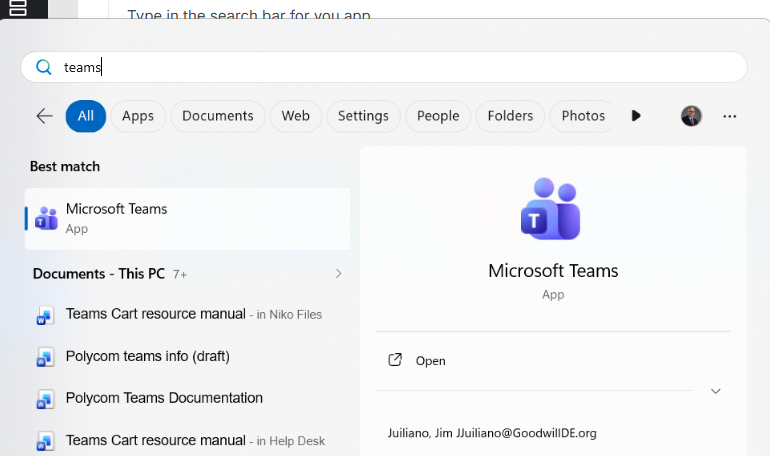The width and height of the screenshot is (770, 456).
Task: Click inside the search text field
Action: coord(400,67)
